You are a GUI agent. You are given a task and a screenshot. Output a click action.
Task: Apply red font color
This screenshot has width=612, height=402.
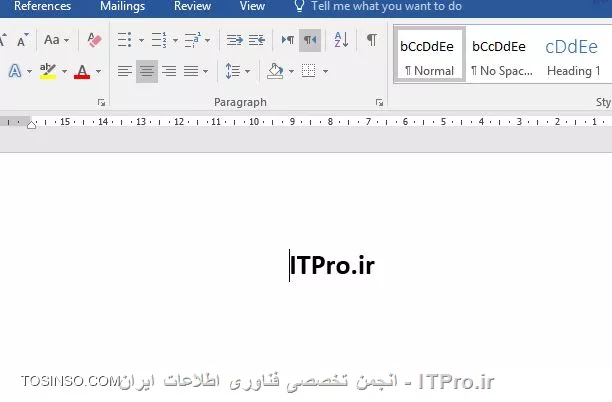[82, 71]
